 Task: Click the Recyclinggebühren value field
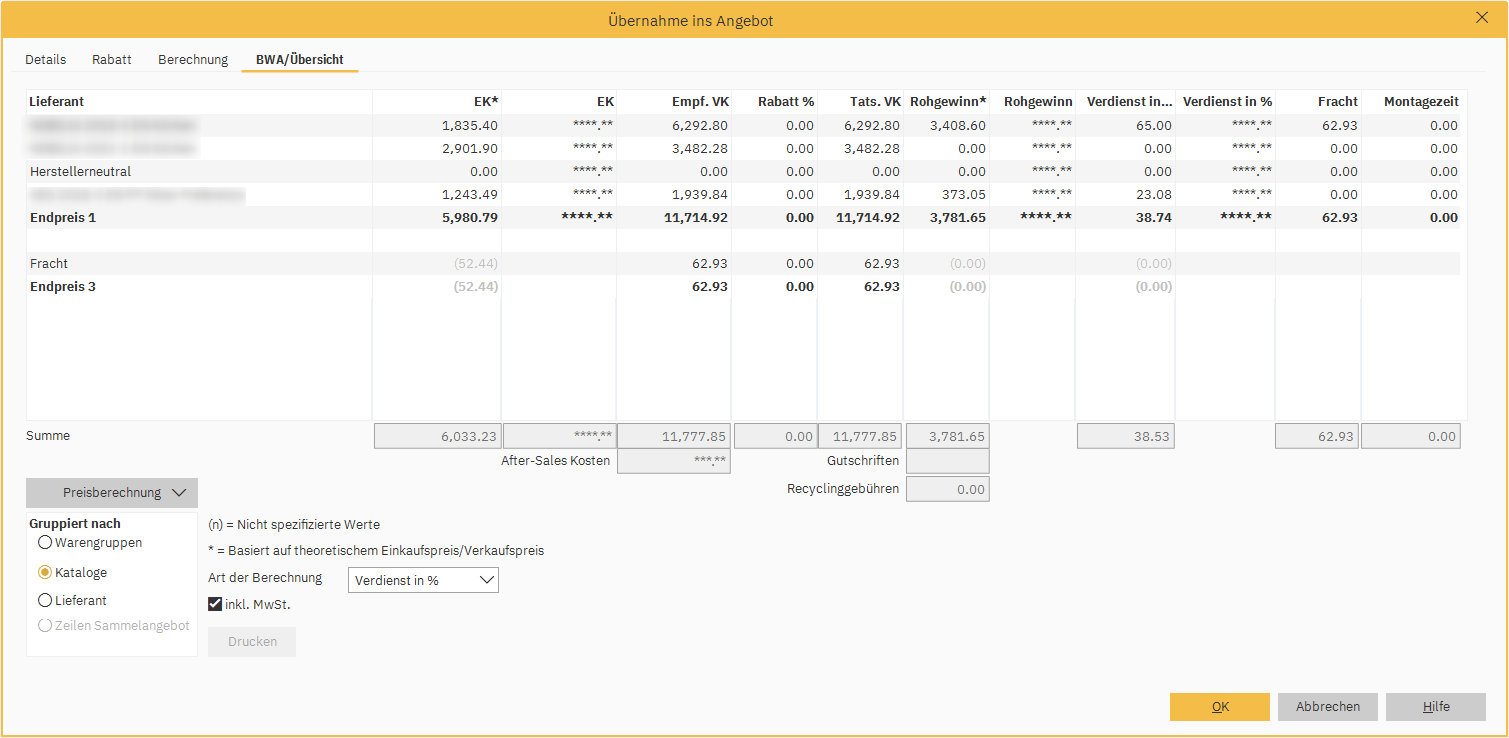pyautogui.click(x=947, y=490)
